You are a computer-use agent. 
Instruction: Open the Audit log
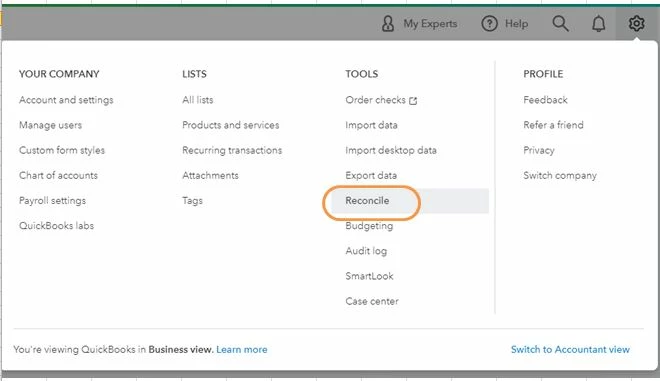point(366,251)
